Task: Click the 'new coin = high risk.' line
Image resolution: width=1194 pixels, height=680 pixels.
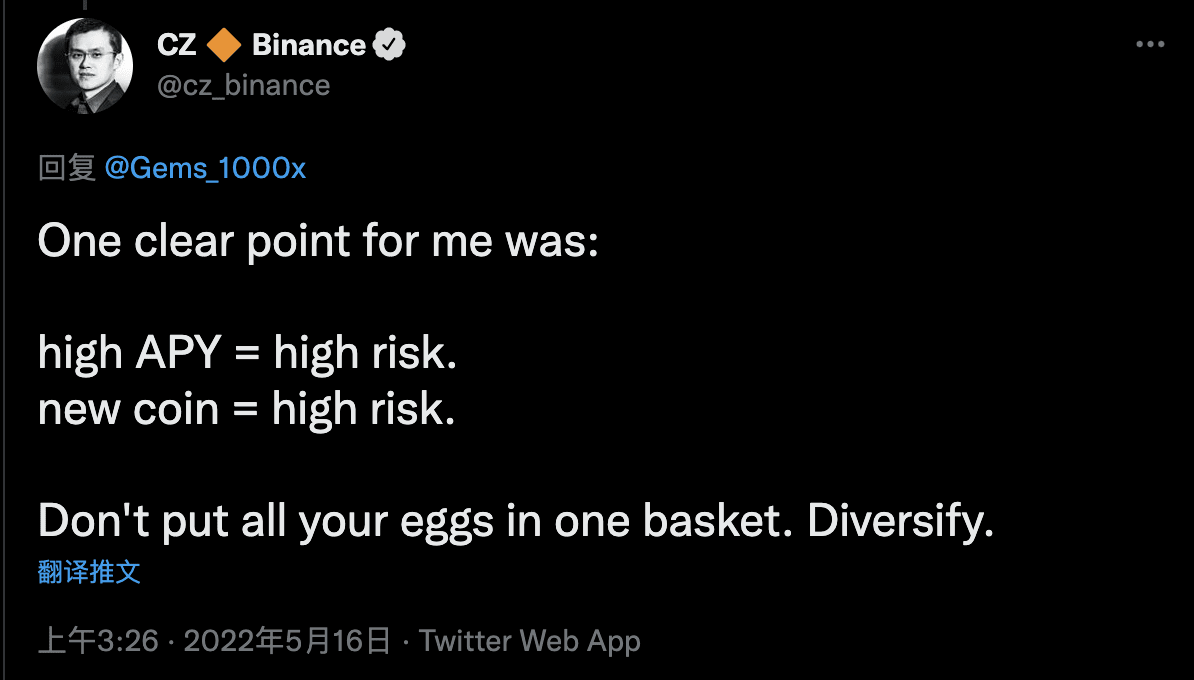Action: point(247,410)
